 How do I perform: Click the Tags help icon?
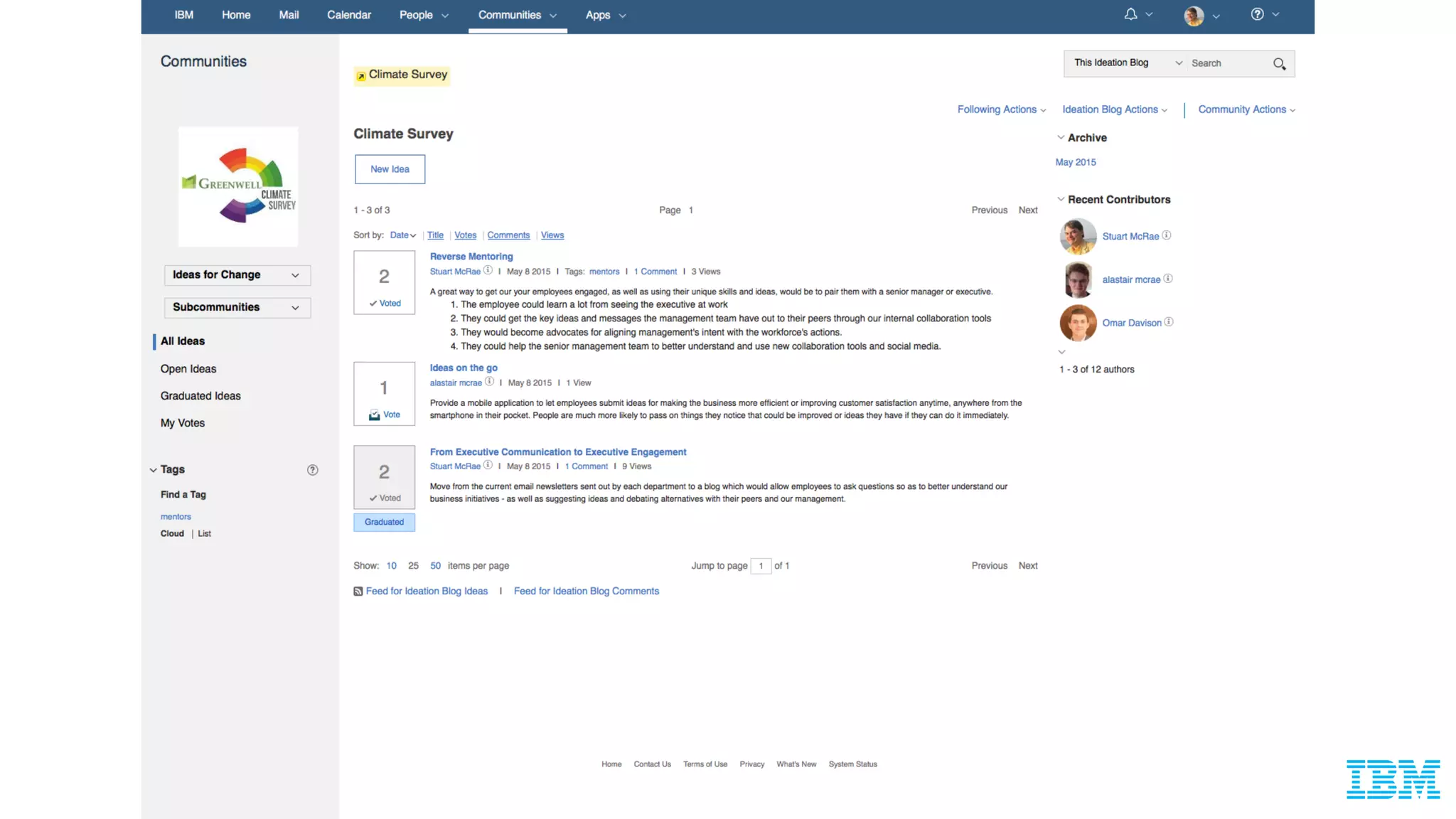click(x=312, y=470)
